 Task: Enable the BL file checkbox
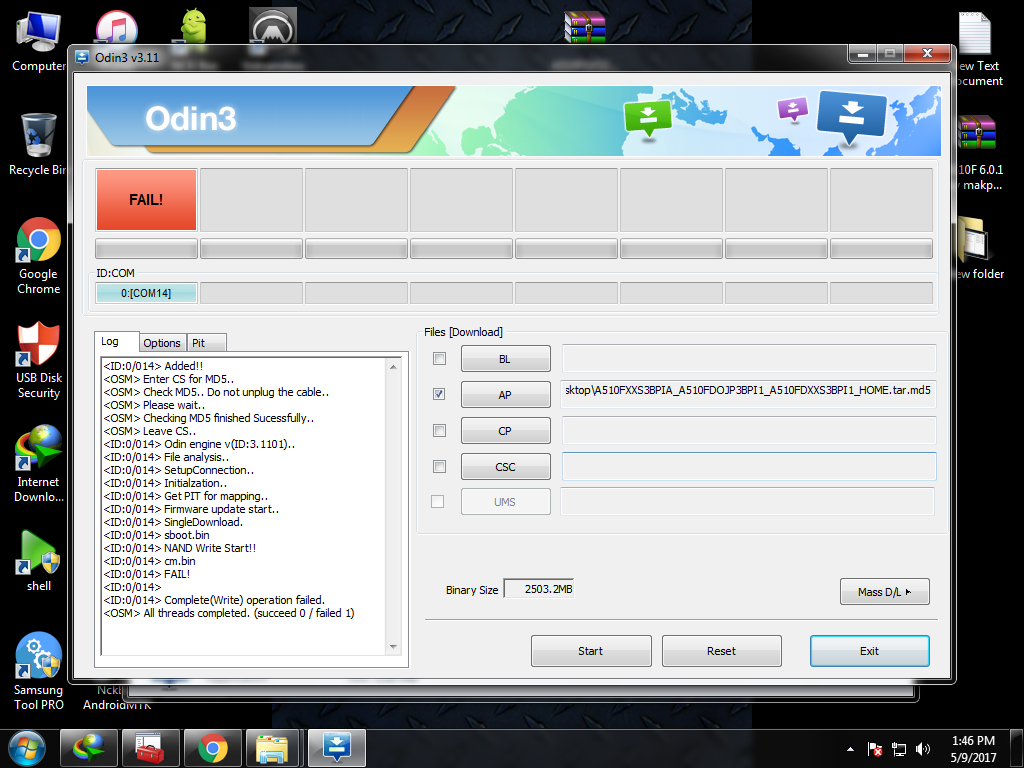tap(439, 358)
